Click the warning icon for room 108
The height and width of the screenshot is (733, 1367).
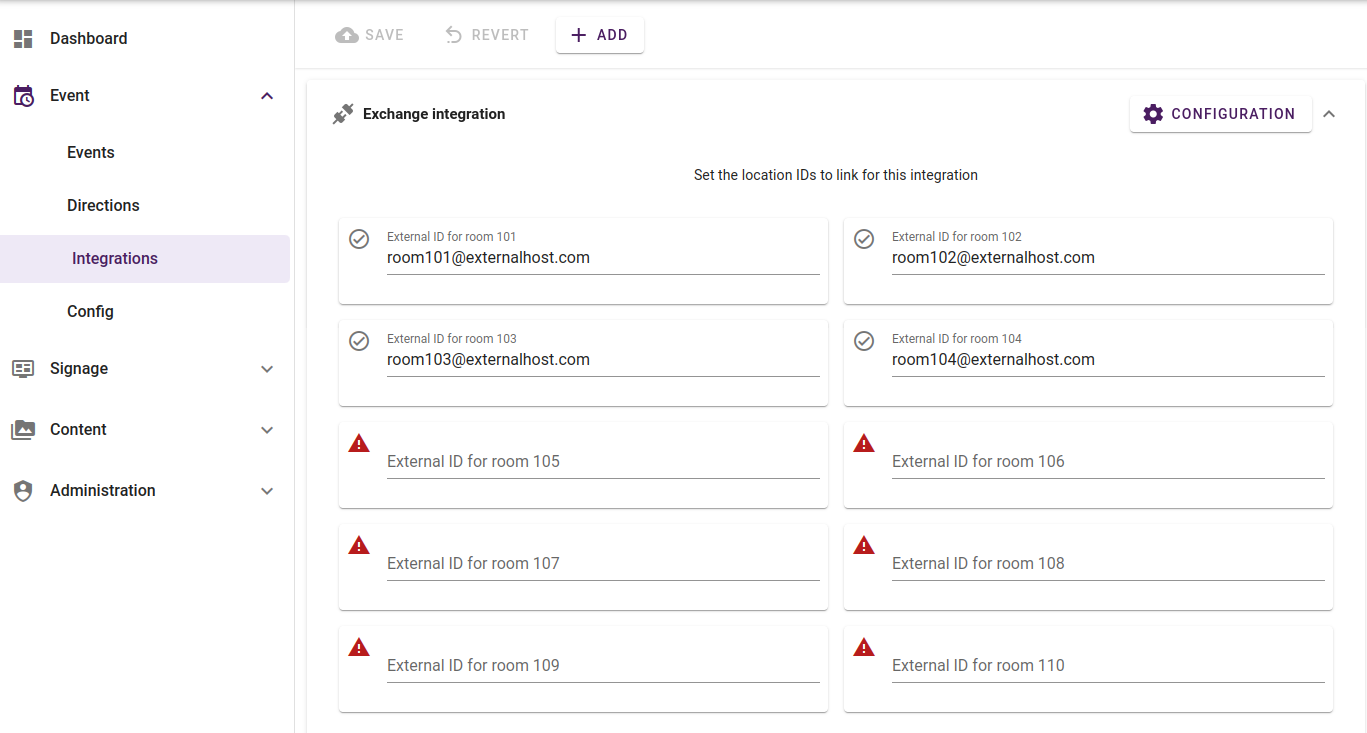coord(864,545)
